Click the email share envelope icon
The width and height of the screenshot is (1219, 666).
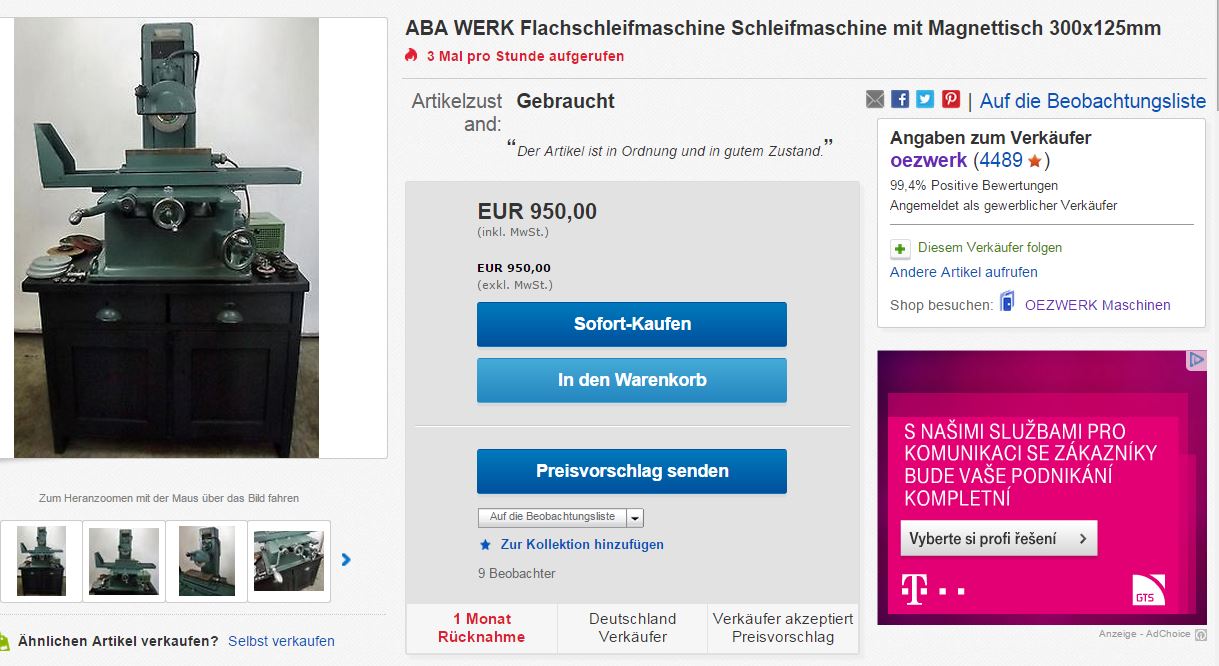(875, 99)
